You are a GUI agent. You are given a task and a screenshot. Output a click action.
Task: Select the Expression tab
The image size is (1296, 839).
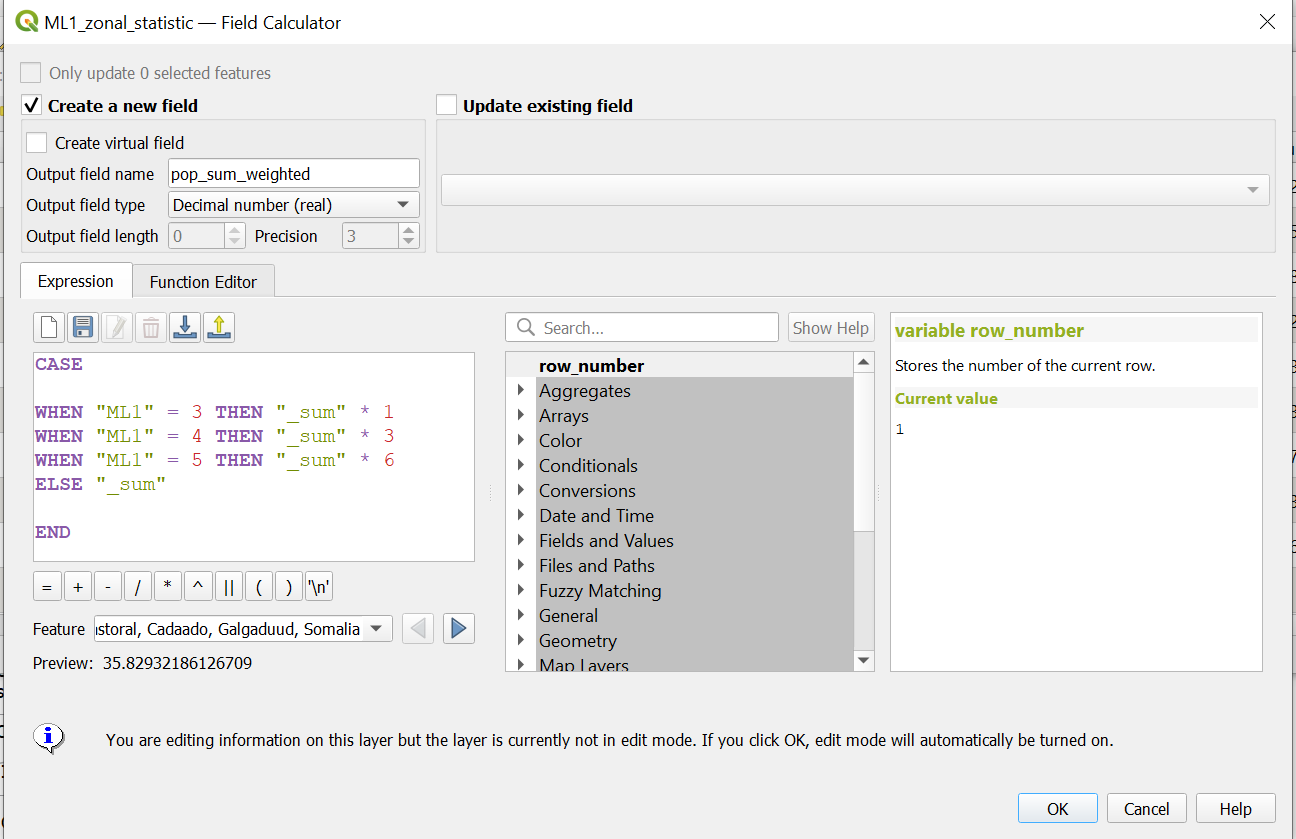coord(75,282)
